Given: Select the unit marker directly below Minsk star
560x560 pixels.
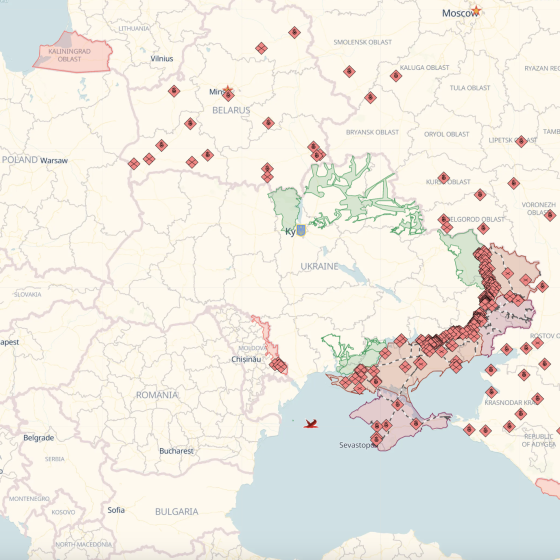Looking at the screenshot, I should click(x=229, y=96).
